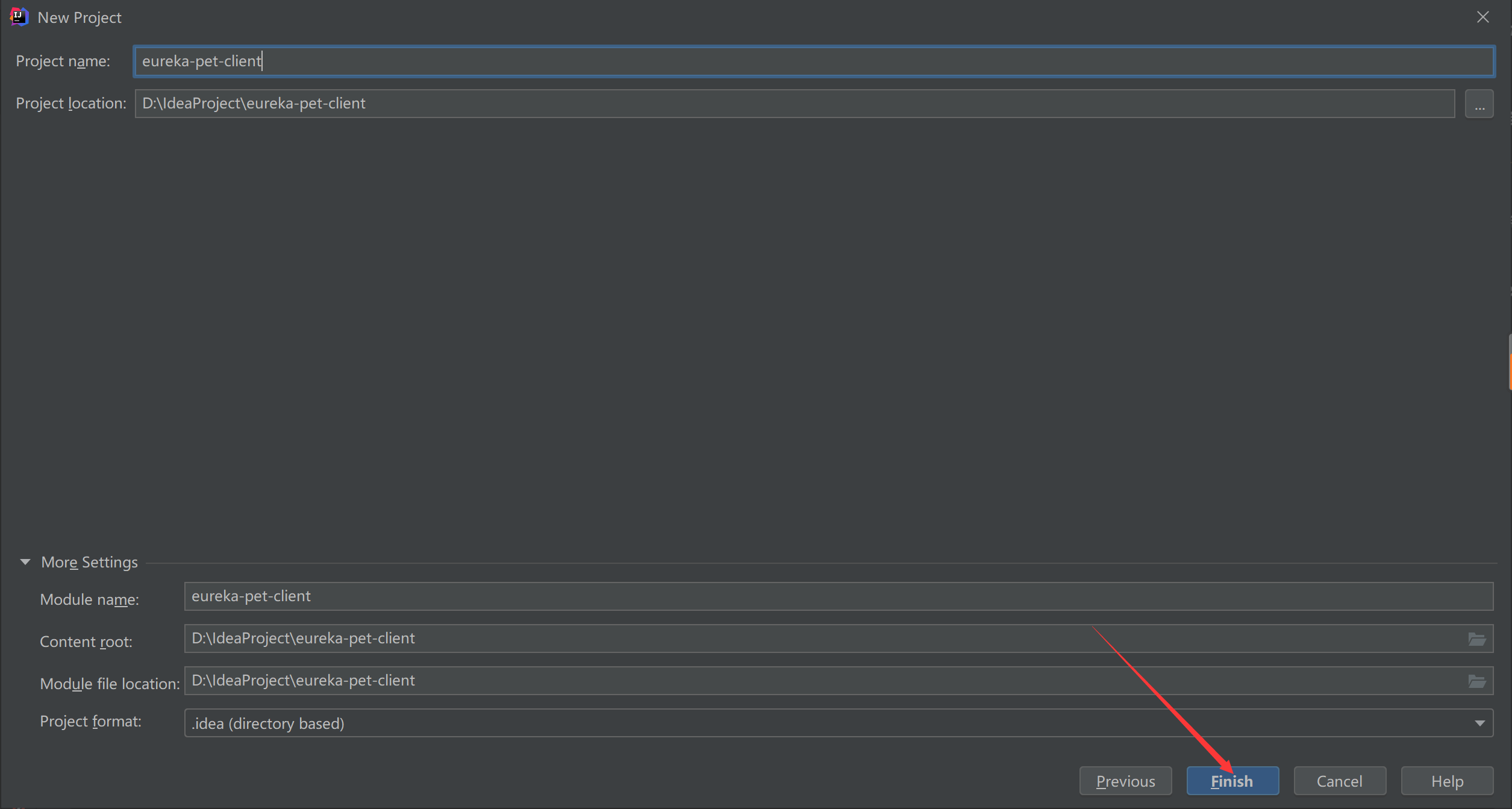The image size is (1512, 809).
Task: Click the New Project title text
Action: pos(80,17)
